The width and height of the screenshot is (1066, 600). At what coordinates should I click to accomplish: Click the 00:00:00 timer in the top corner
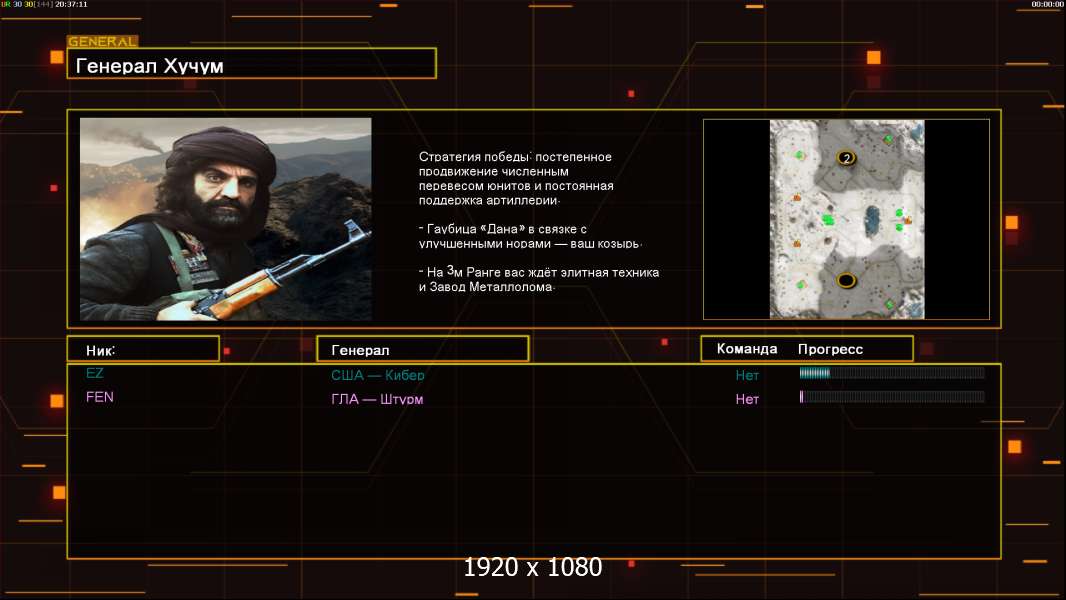click(1047, 4)
